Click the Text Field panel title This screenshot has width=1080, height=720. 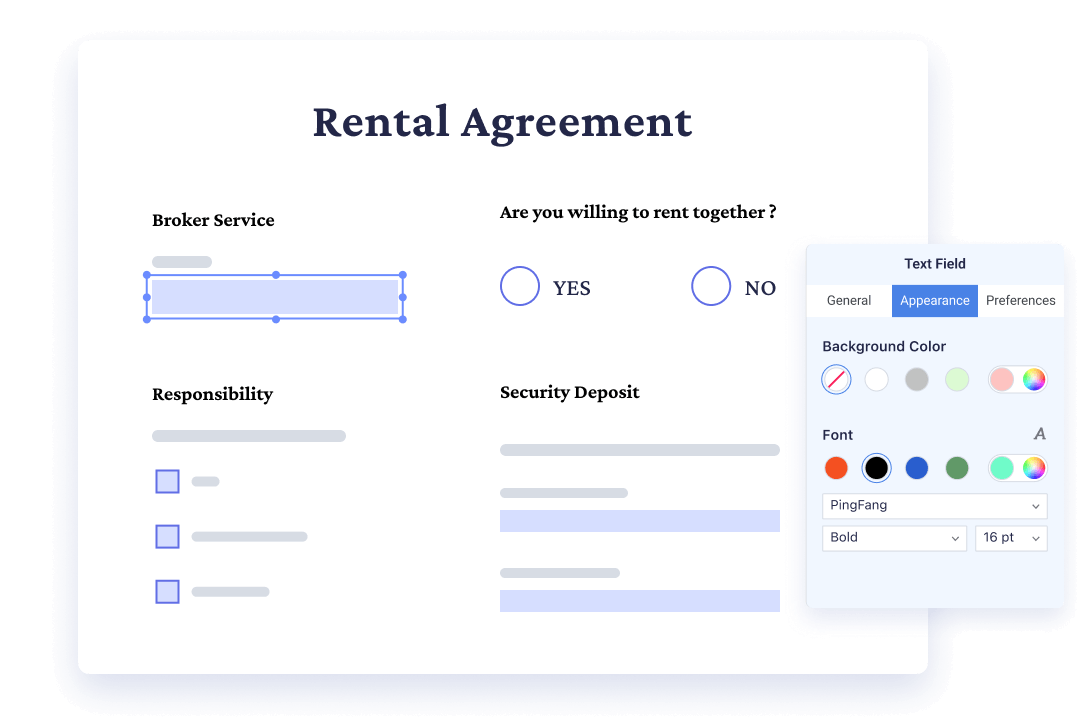point(935,264)
